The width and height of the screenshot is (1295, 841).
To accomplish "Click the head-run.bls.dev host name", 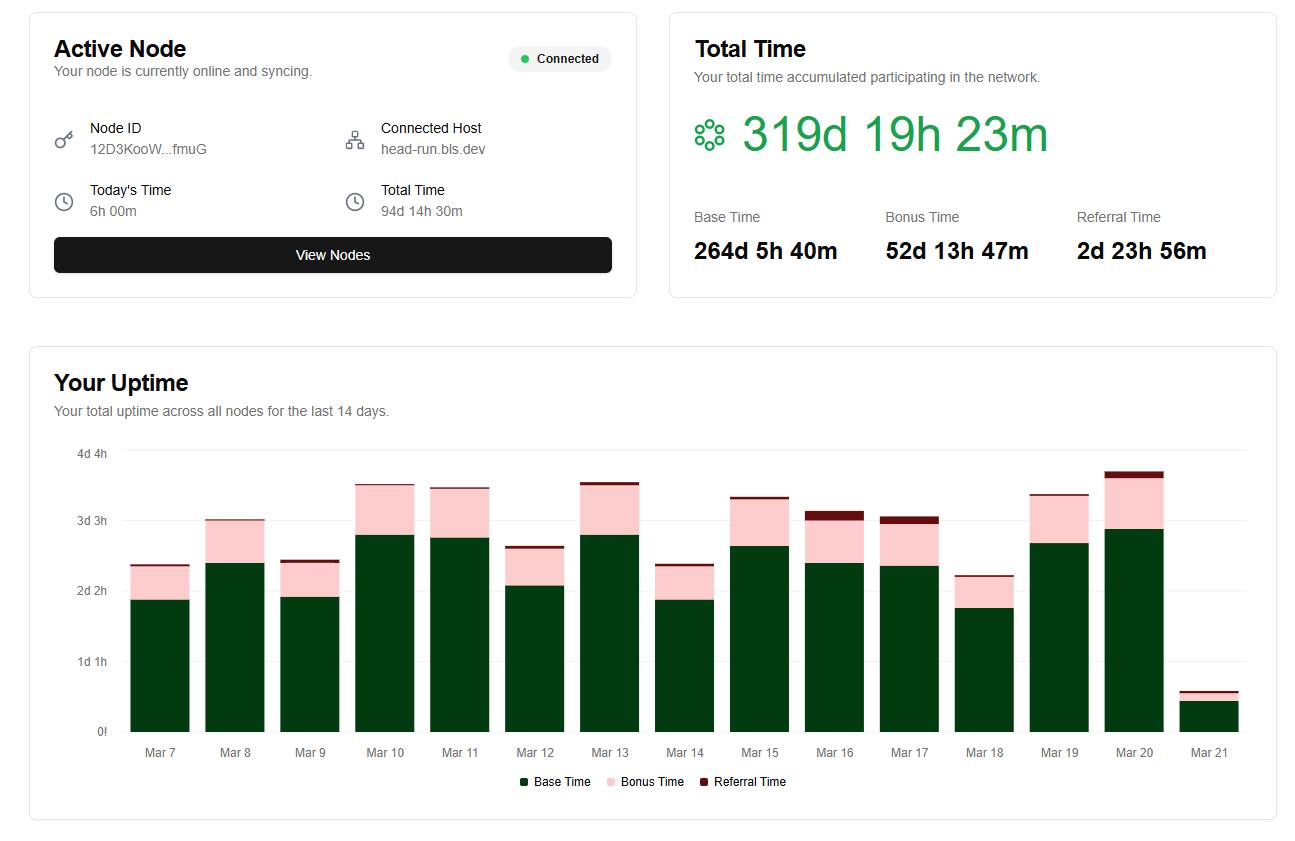I will 433,150.
